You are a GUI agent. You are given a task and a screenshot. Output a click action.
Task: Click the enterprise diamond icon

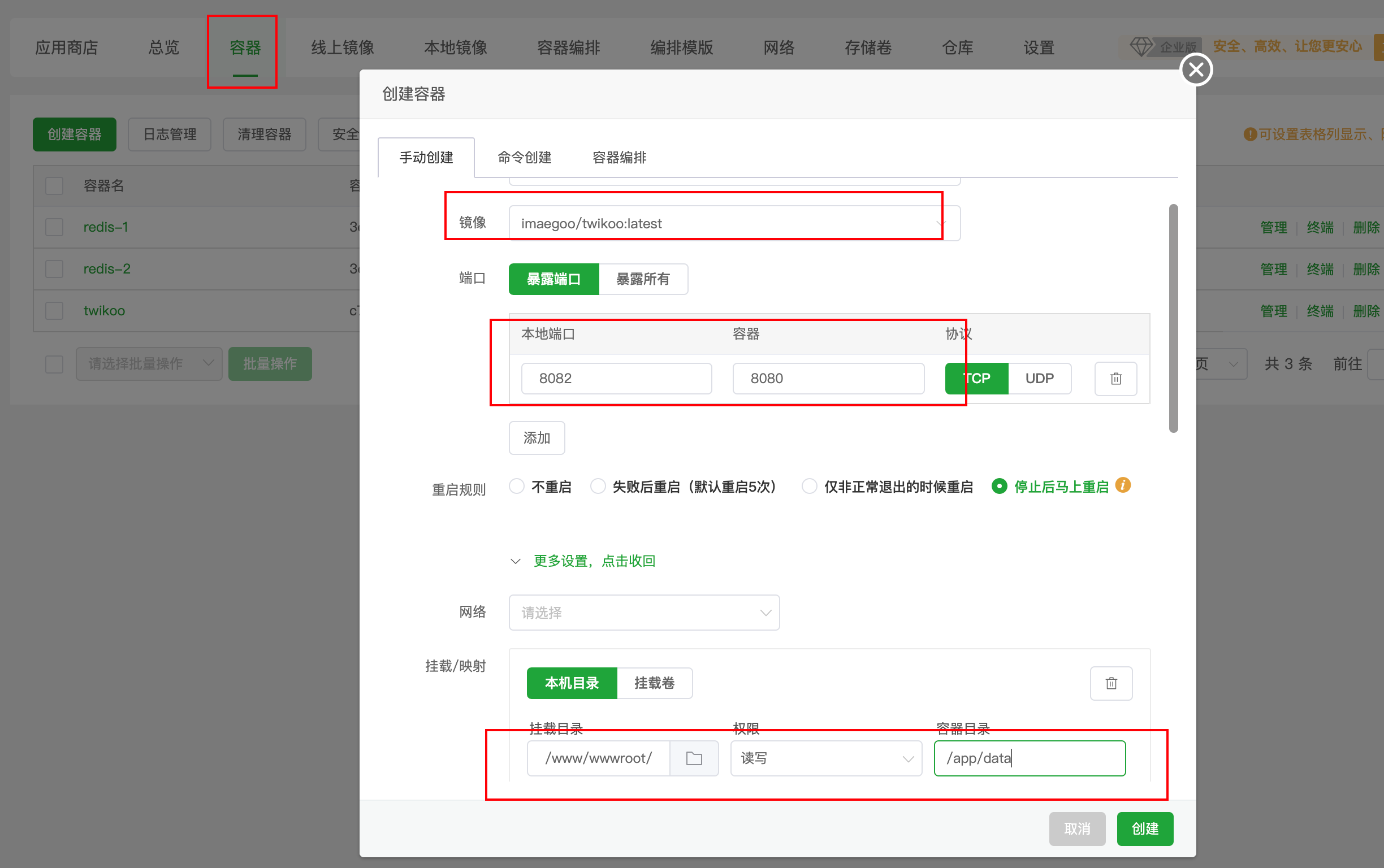point(1140,46)
